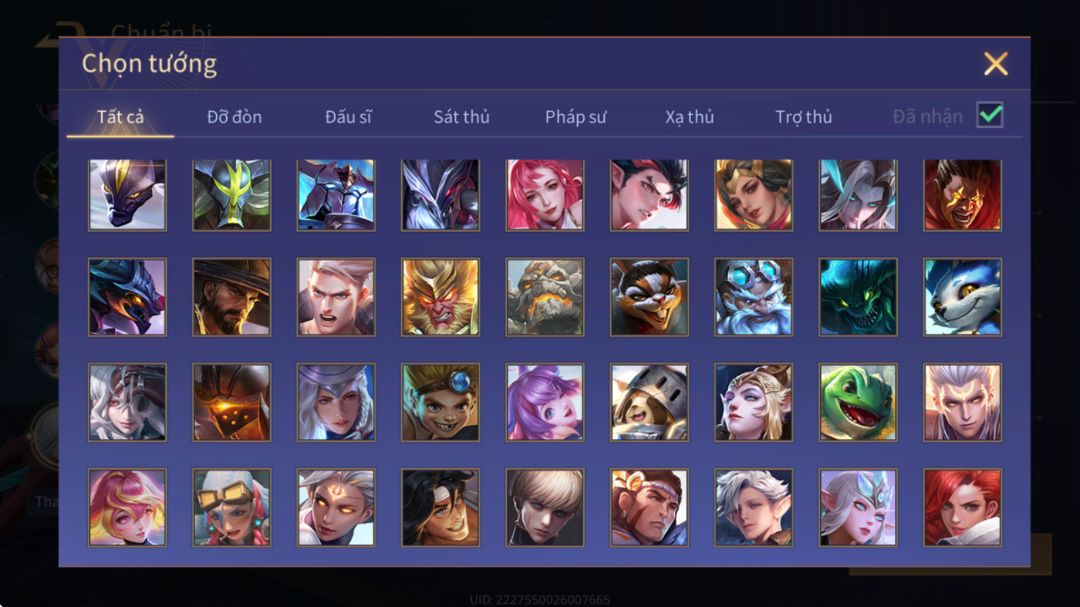Pick the goggled white-bearded dwarf hero
This screenshot has width=1080, height=607.
(x=754, y=297)
